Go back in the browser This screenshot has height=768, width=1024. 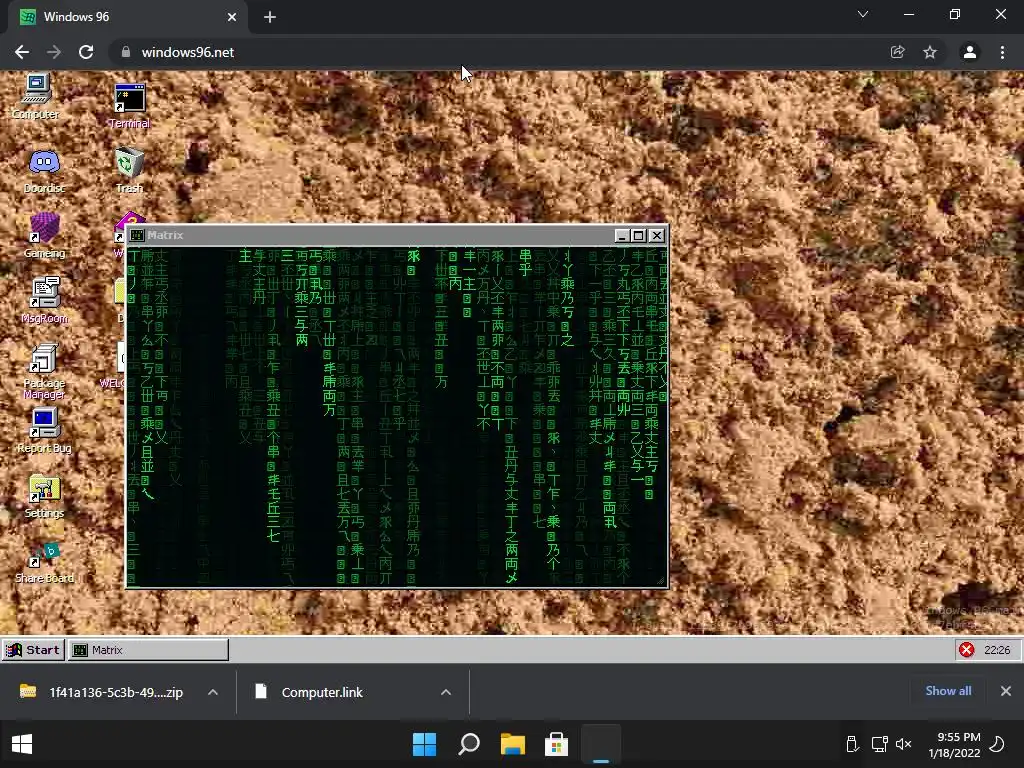22,52
